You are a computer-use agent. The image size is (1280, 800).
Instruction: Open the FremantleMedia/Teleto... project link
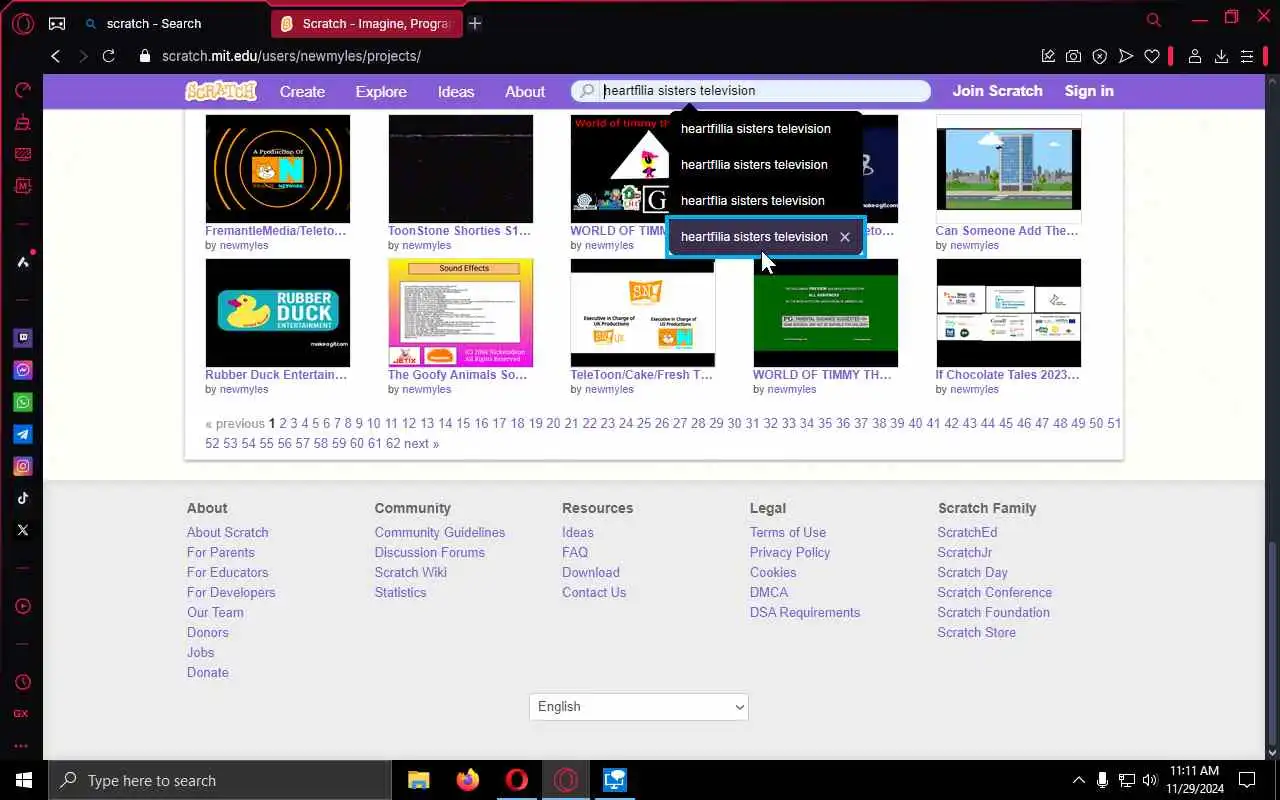click(x=276, y=231)
